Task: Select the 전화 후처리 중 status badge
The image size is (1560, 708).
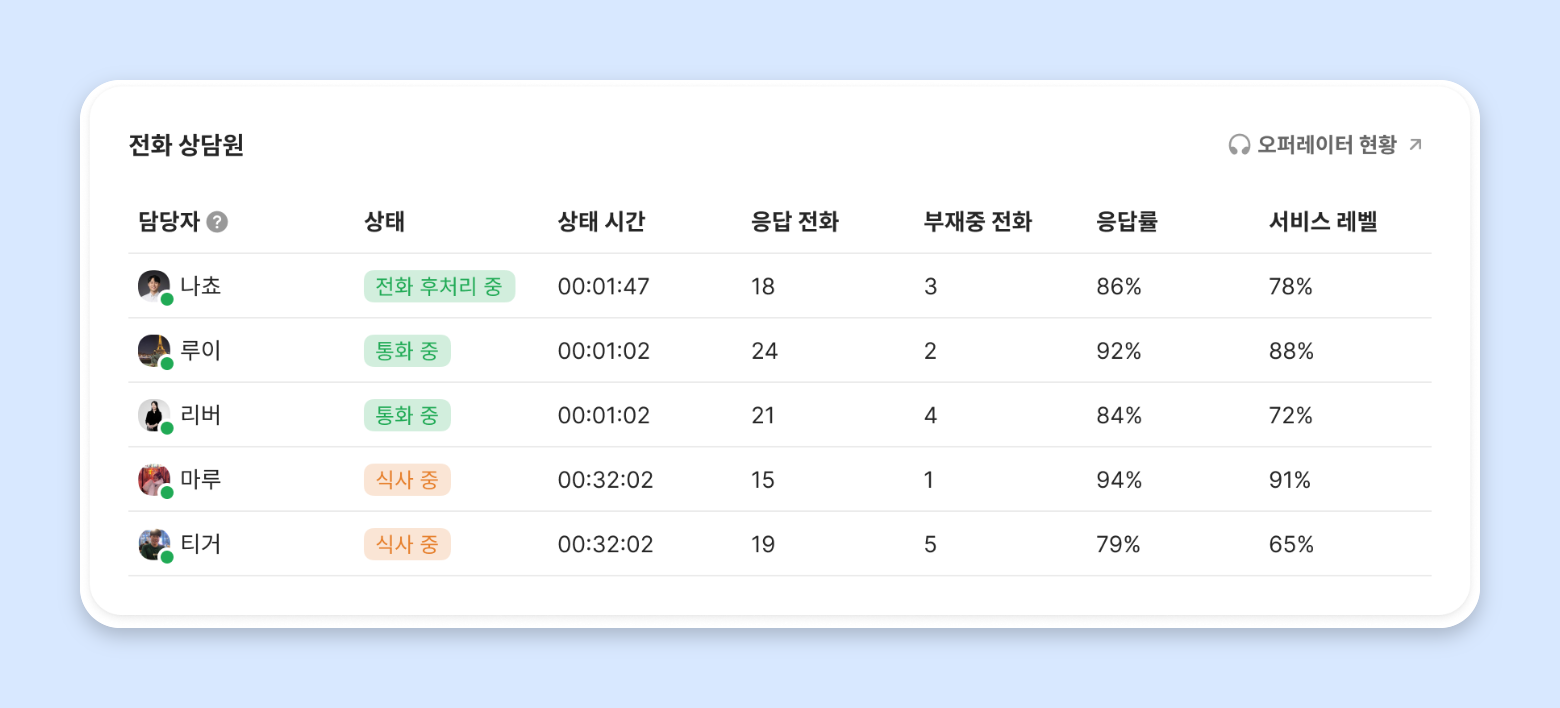Action: [x=439, y=286]
